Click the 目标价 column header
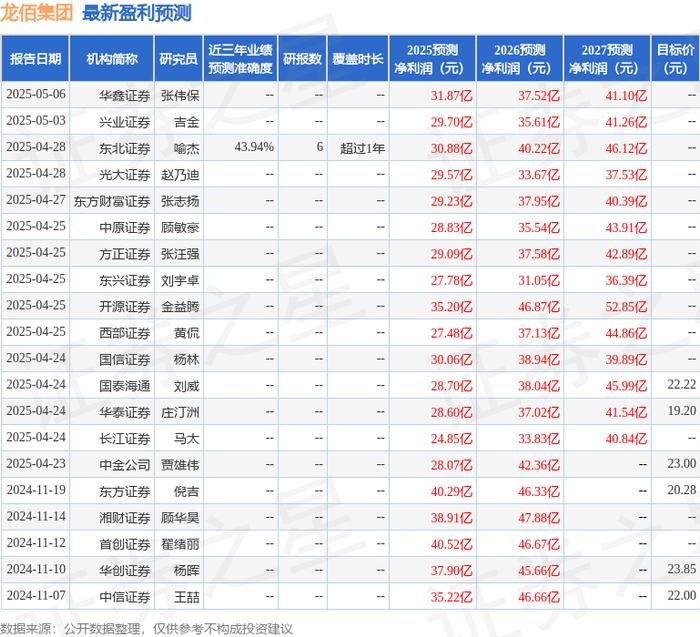The width and height of the screenshot is (700, 637). click(675, 58)
